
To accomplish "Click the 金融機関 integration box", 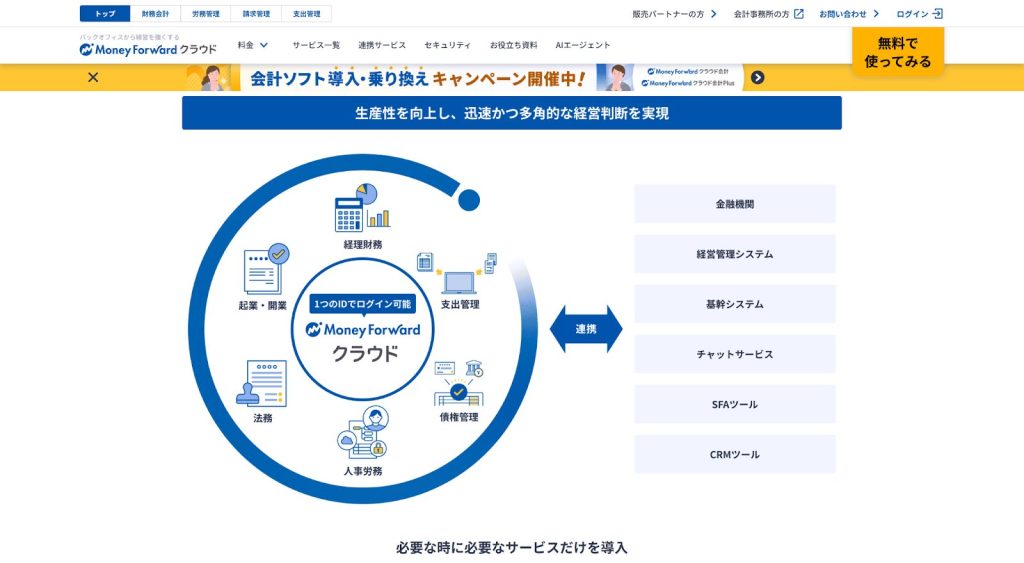I will pyautogui.click(x=734, y=204).
